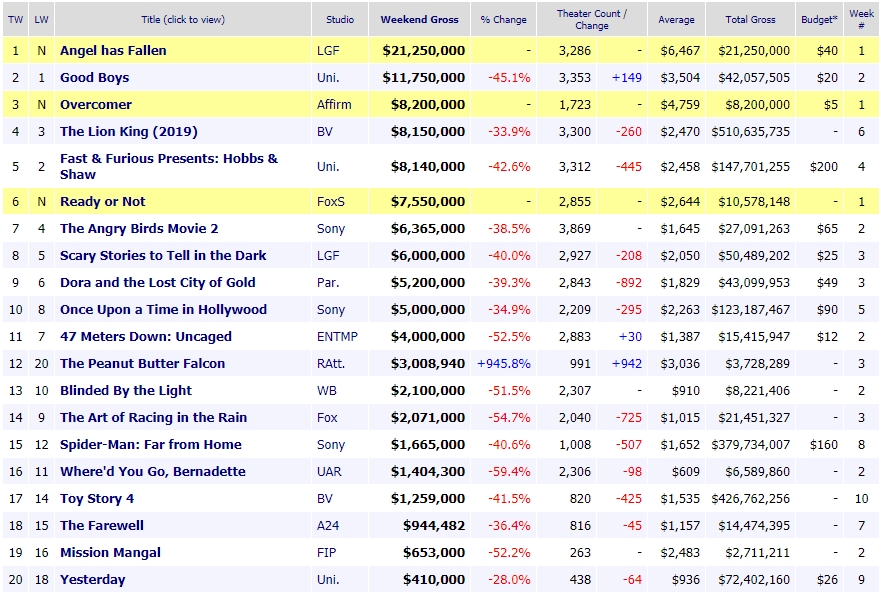Select the $160 budget value

824,444
